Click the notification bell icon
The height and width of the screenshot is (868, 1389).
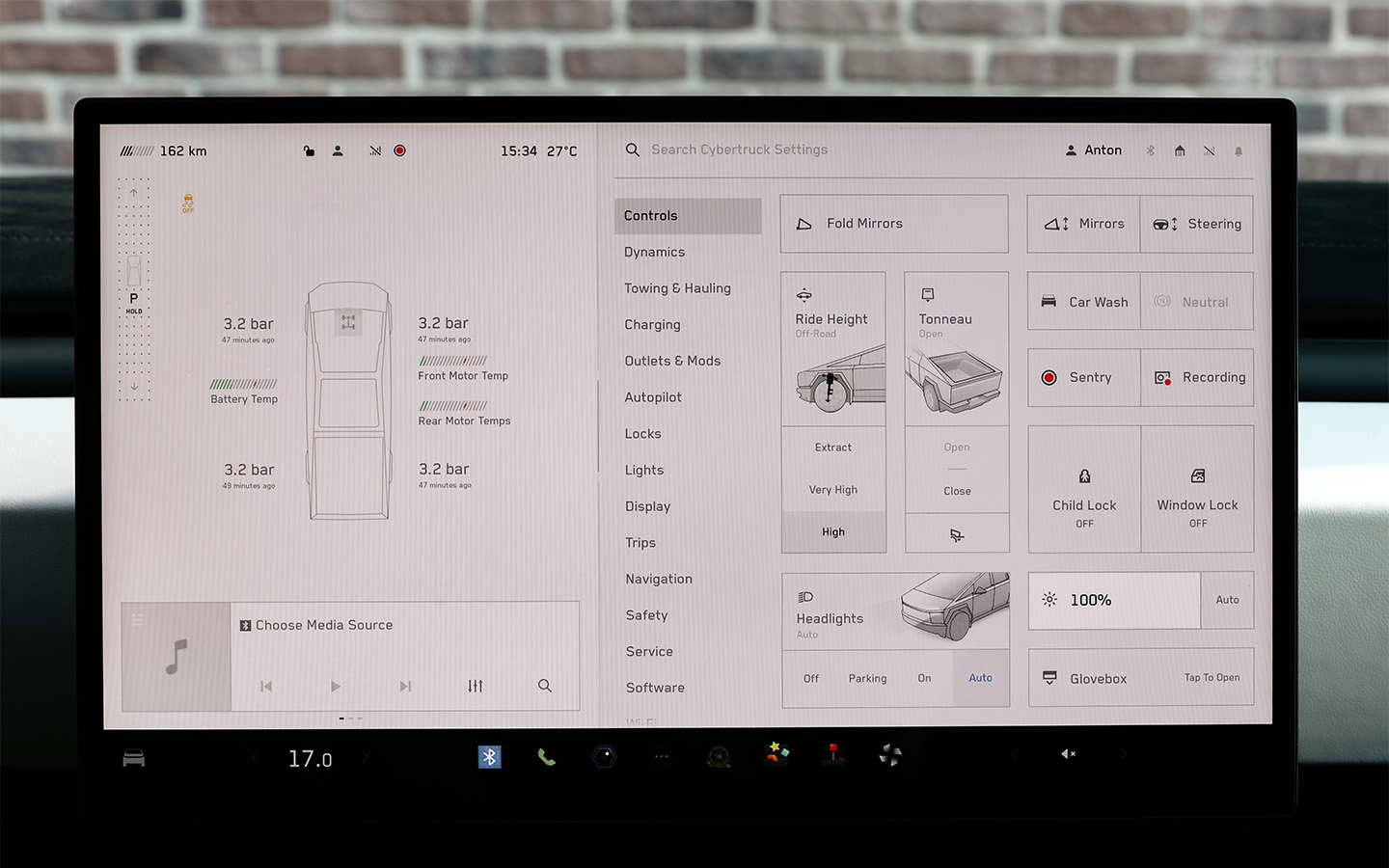pos(1239,151)
